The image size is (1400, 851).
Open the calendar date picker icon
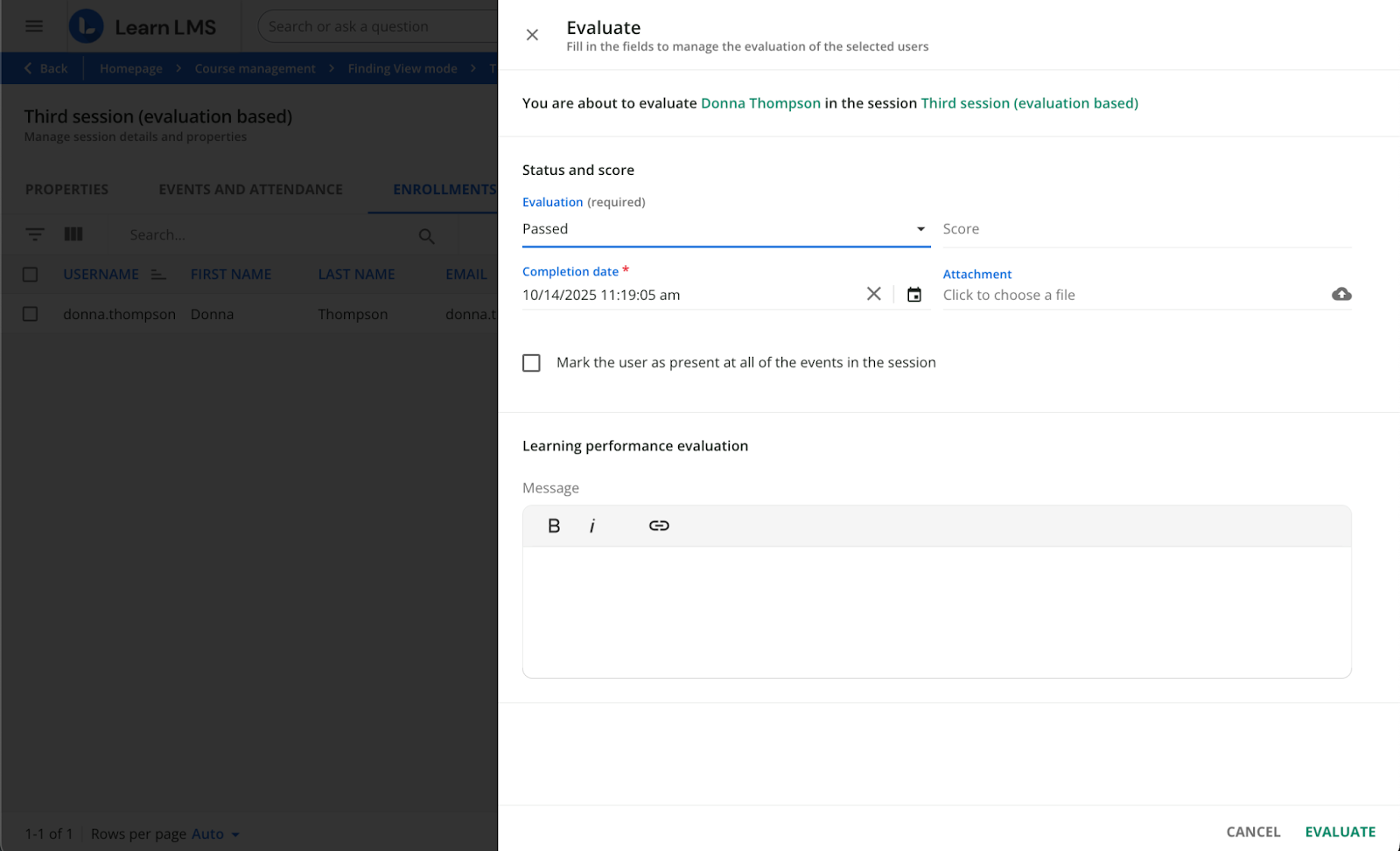(x=914, y=295)
